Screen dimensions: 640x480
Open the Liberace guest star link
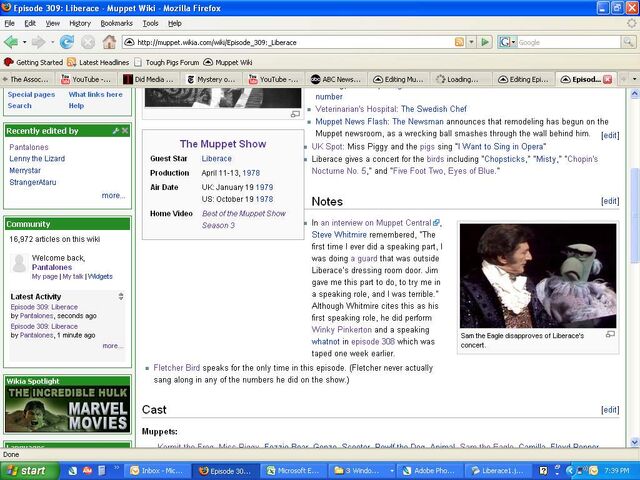(216, 158)
